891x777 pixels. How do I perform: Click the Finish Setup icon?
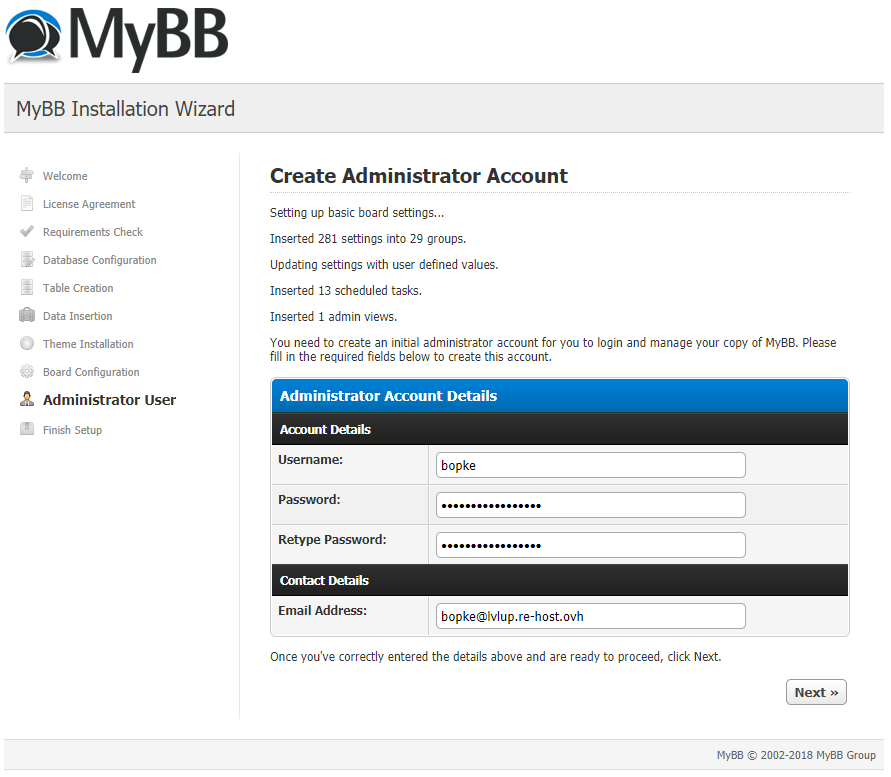27,430
